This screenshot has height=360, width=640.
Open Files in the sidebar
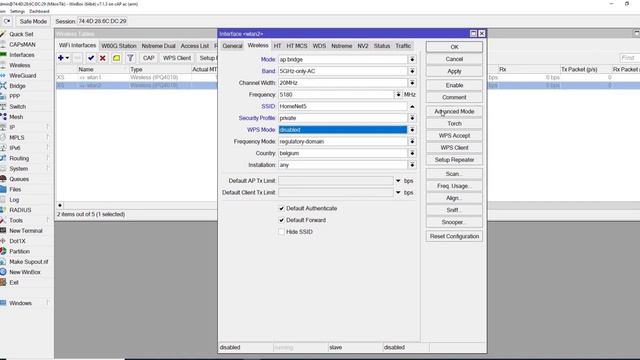pyautogui.click(x=15, y=189)
